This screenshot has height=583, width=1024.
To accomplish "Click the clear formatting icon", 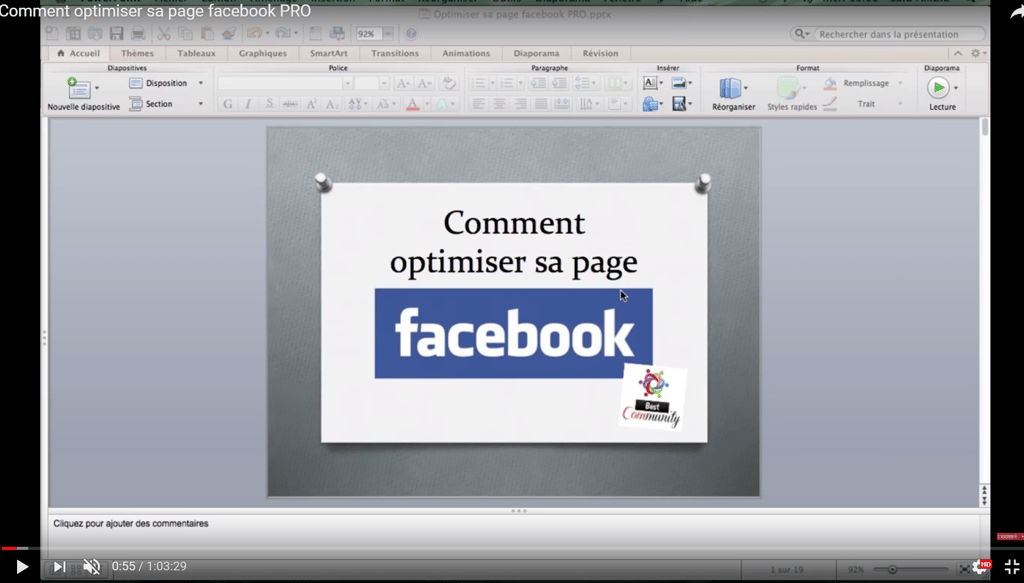I will point(449,83).
